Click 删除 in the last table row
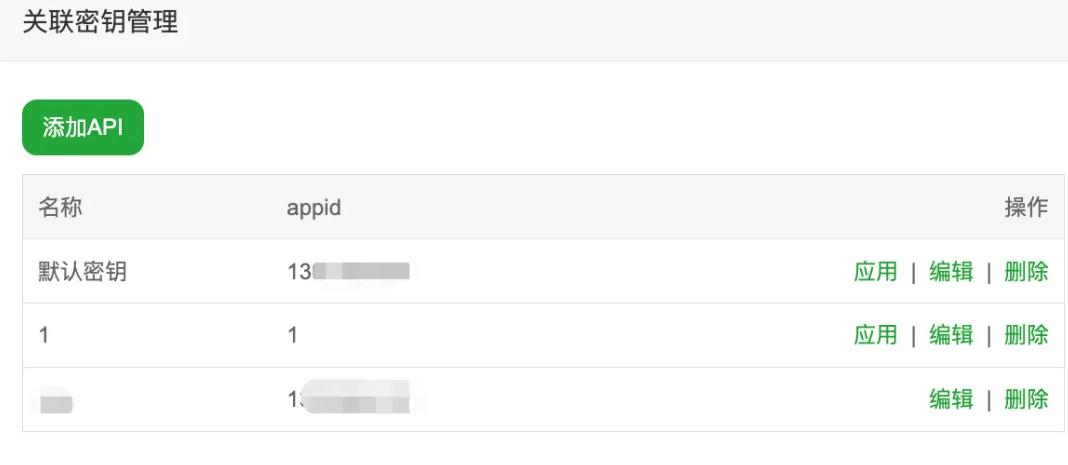1068x465 pixels. (x=1026, y=399)
